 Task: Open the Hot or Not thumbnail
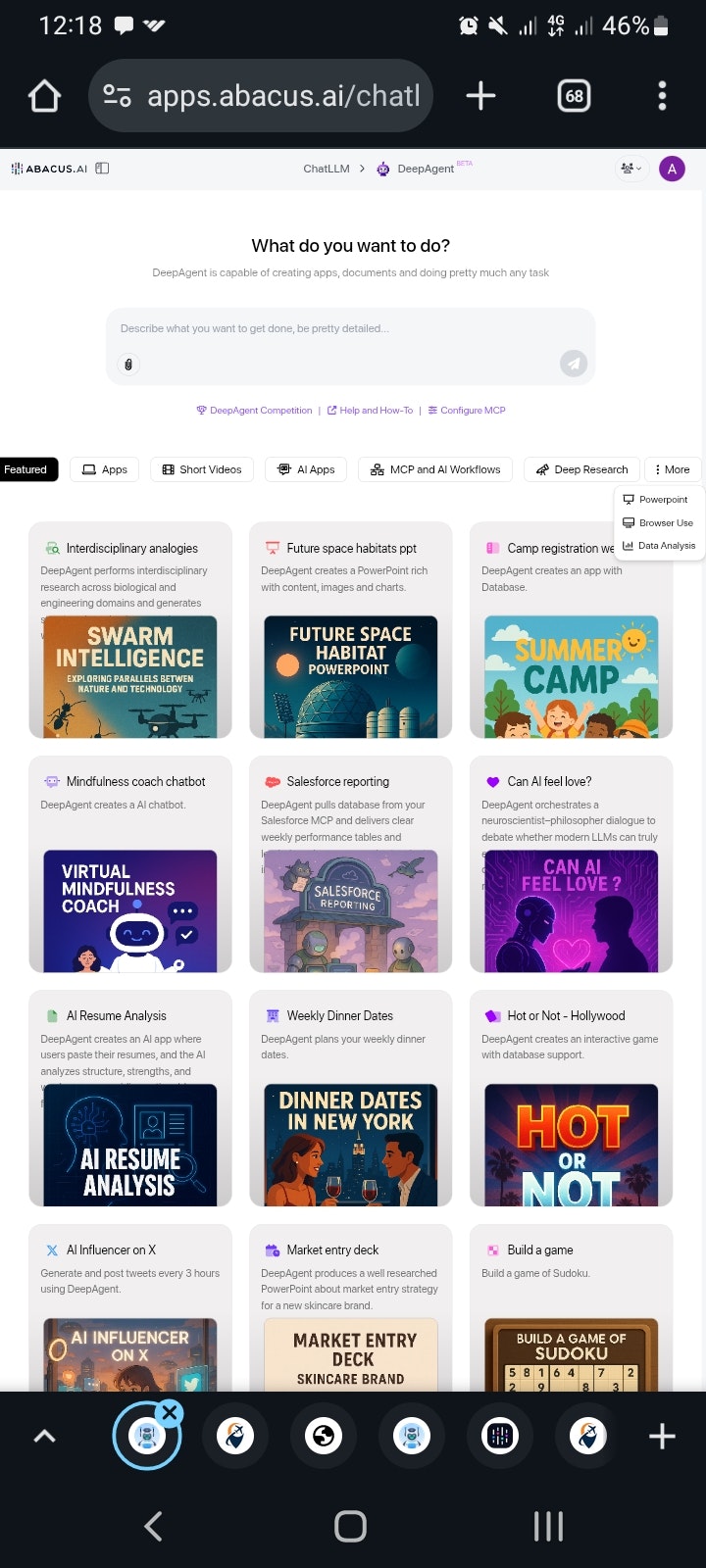coord(572,1145)
